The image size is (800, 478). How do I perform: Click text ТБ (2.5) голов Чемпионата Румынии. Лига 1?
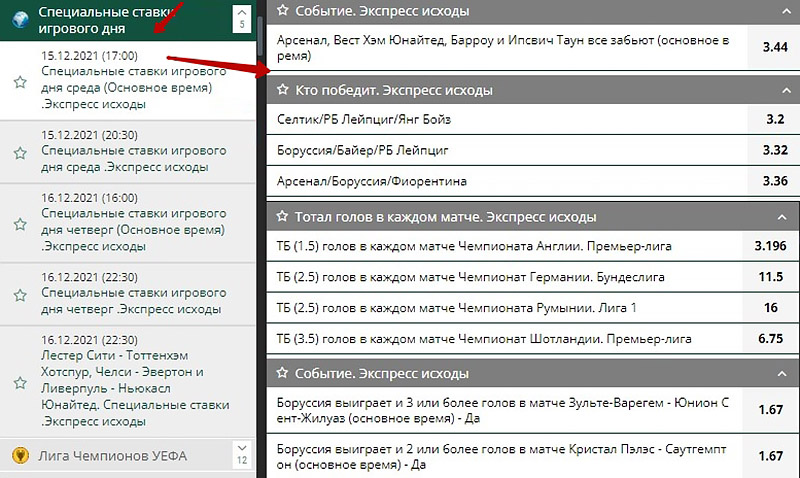(x=457, y=308)
